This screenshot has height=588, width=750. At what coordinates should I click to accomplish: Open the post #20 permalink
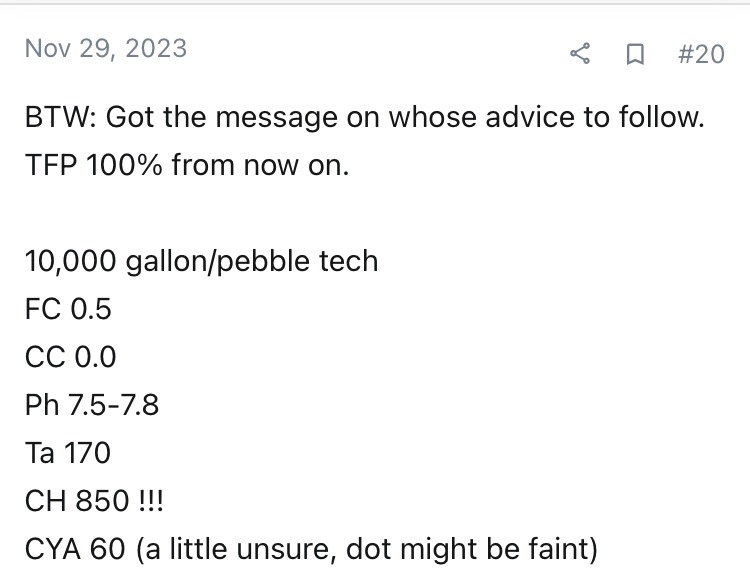click(701, 54)
